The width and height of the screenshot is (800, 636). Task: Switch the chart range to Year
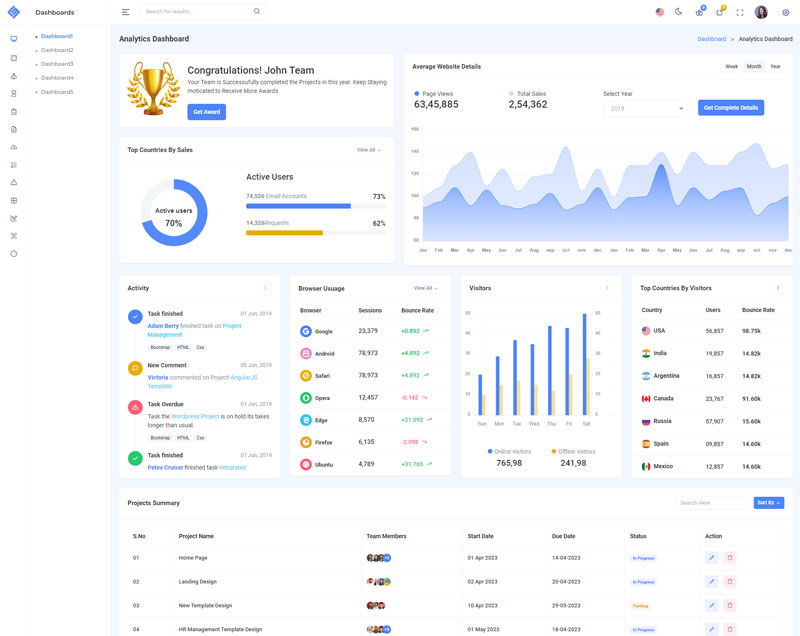775,66
